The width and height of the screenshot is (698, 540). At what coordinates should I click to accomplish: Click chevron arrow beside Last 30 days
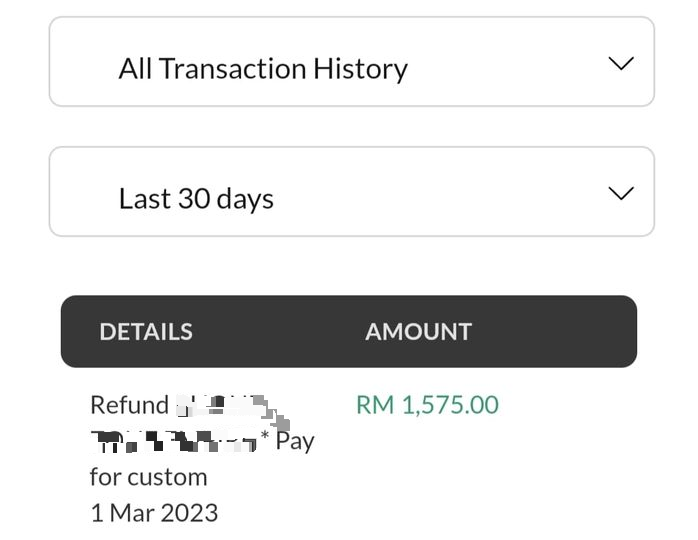[x=621, y=194]
